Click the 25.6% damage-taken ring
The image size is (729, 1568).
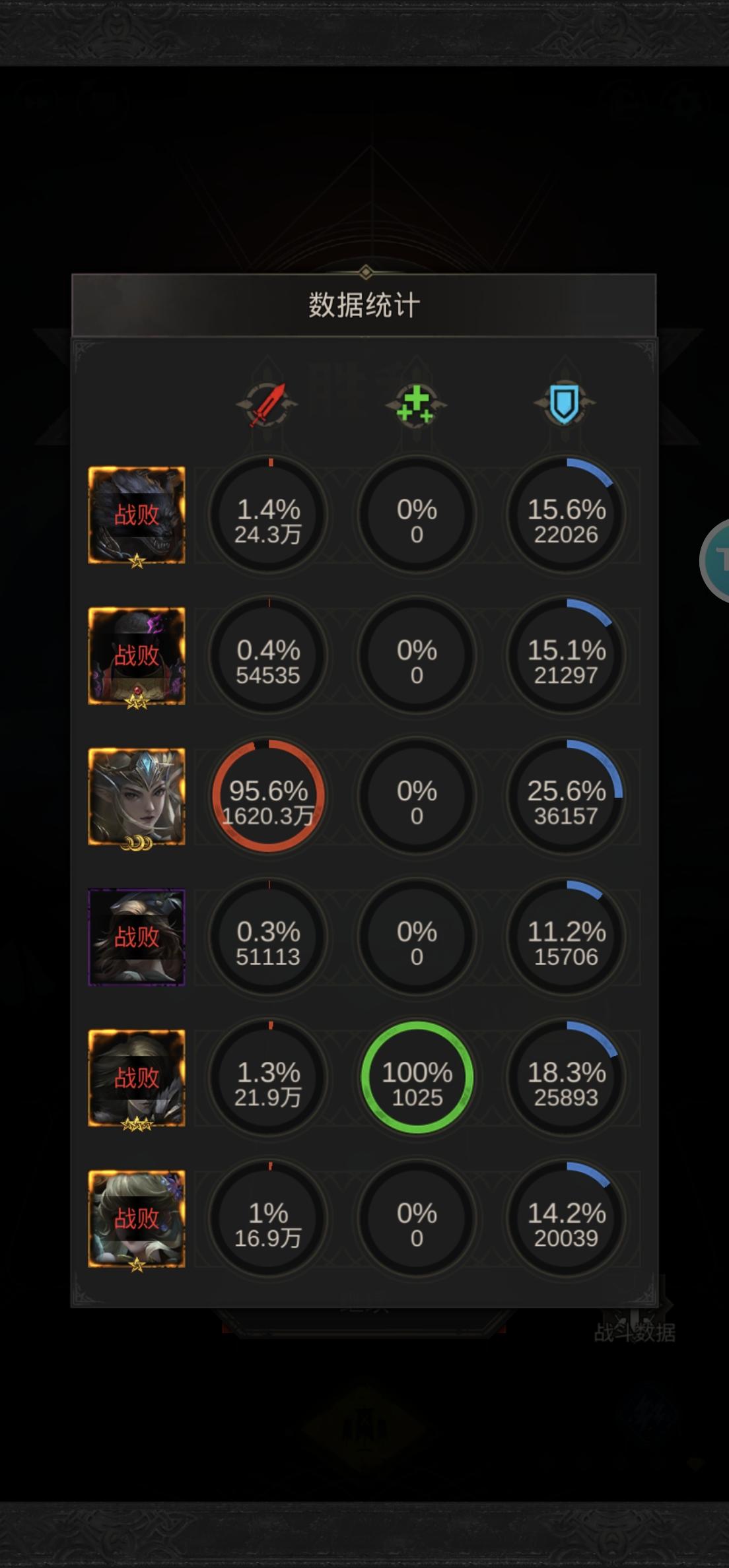[x=566, y=796]
